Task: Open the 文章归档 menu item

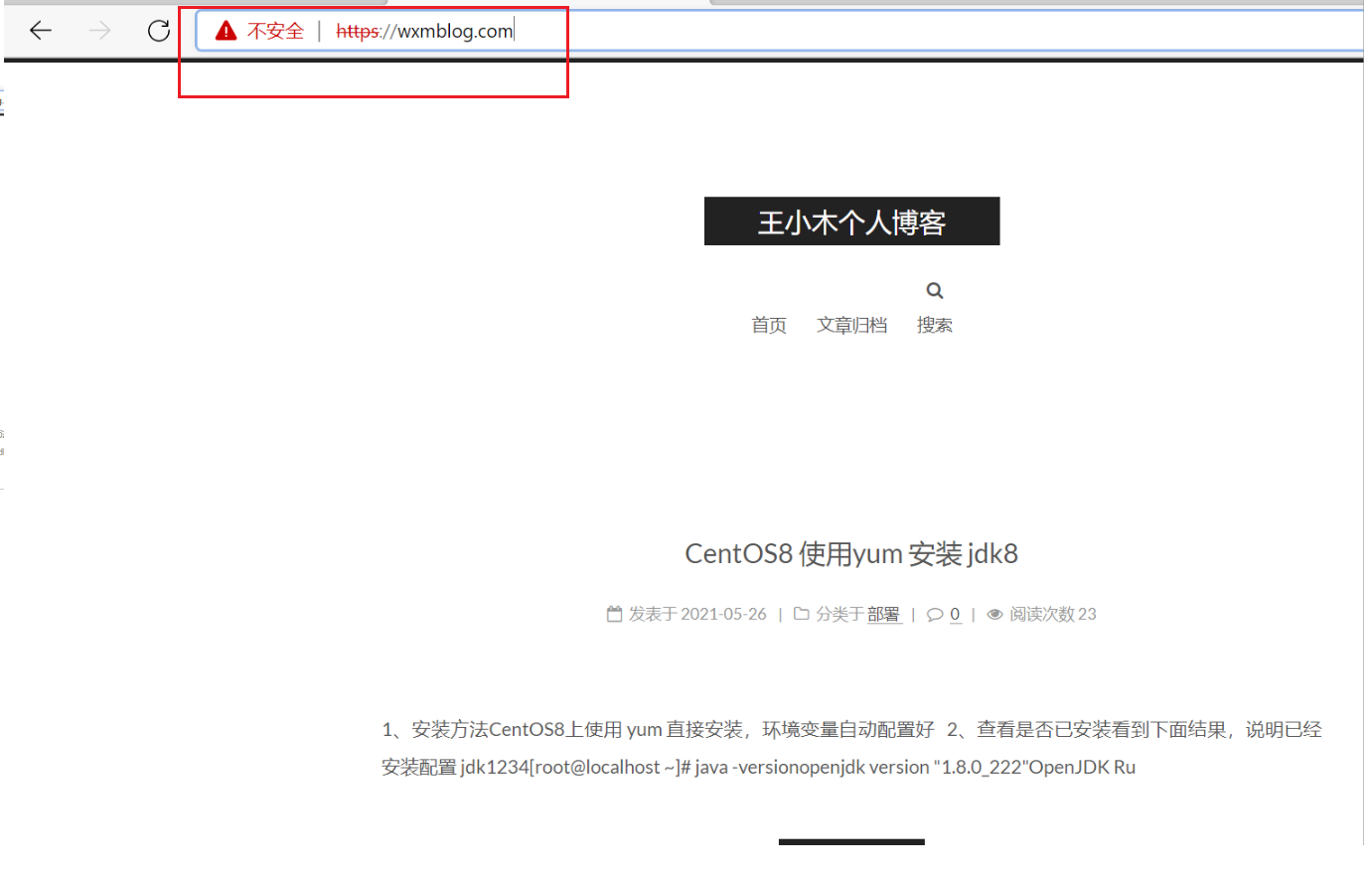Action: (851, 325)
